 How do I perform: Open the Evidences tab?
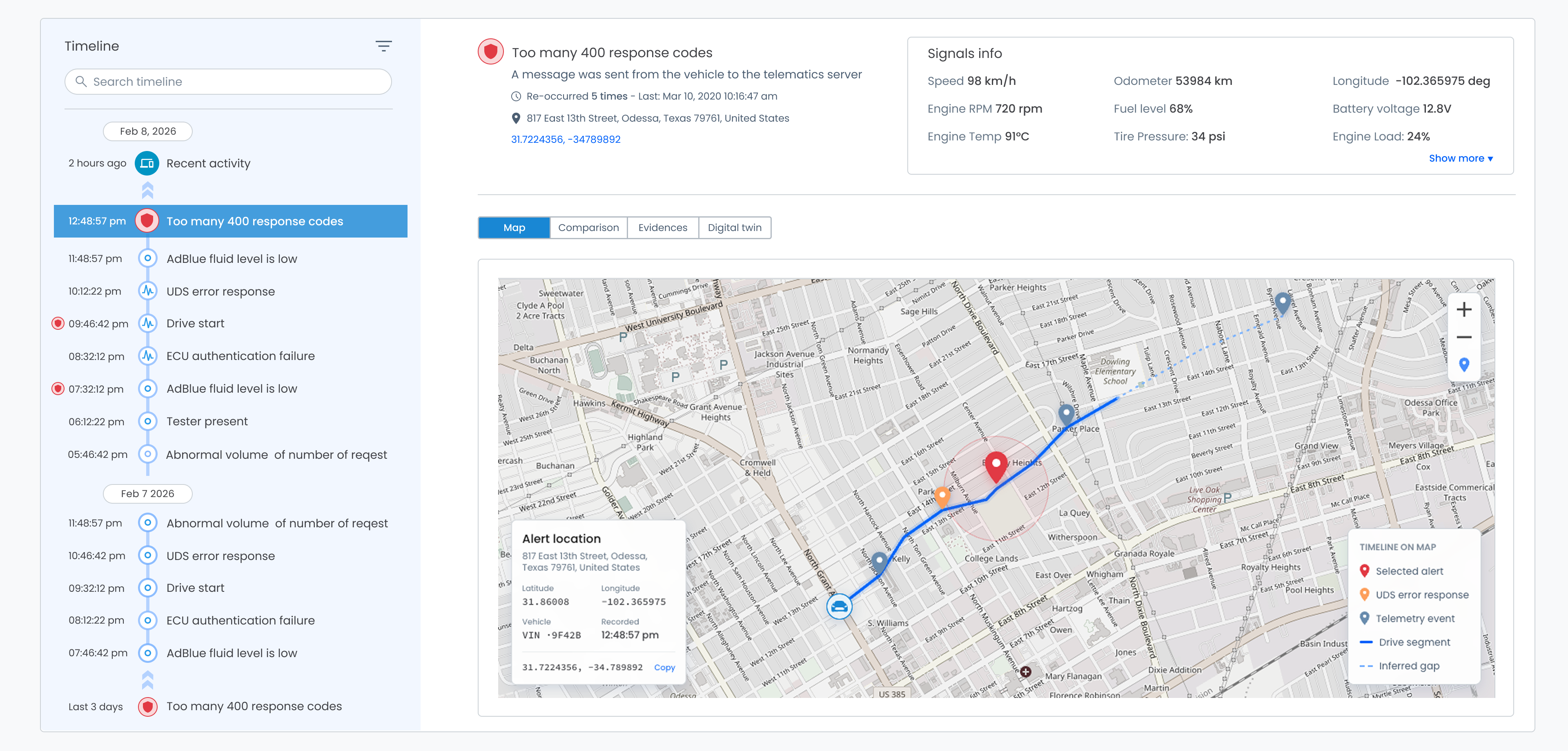(662, 228)
